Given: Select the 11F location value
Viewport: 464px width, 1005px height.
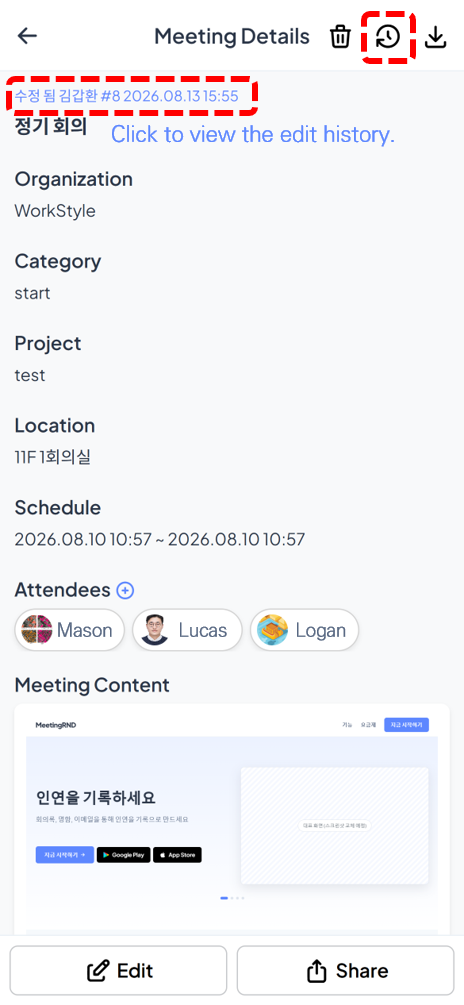Looking at the screenshot, I should coord(53,457).
